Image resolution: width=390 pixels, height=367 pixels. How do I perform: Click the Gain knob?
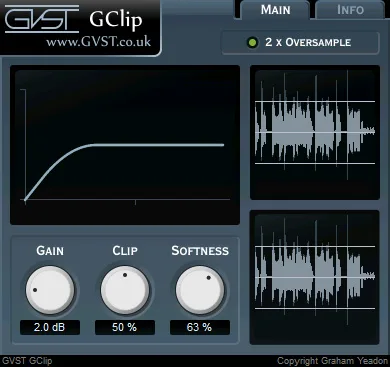pos(50,290)
